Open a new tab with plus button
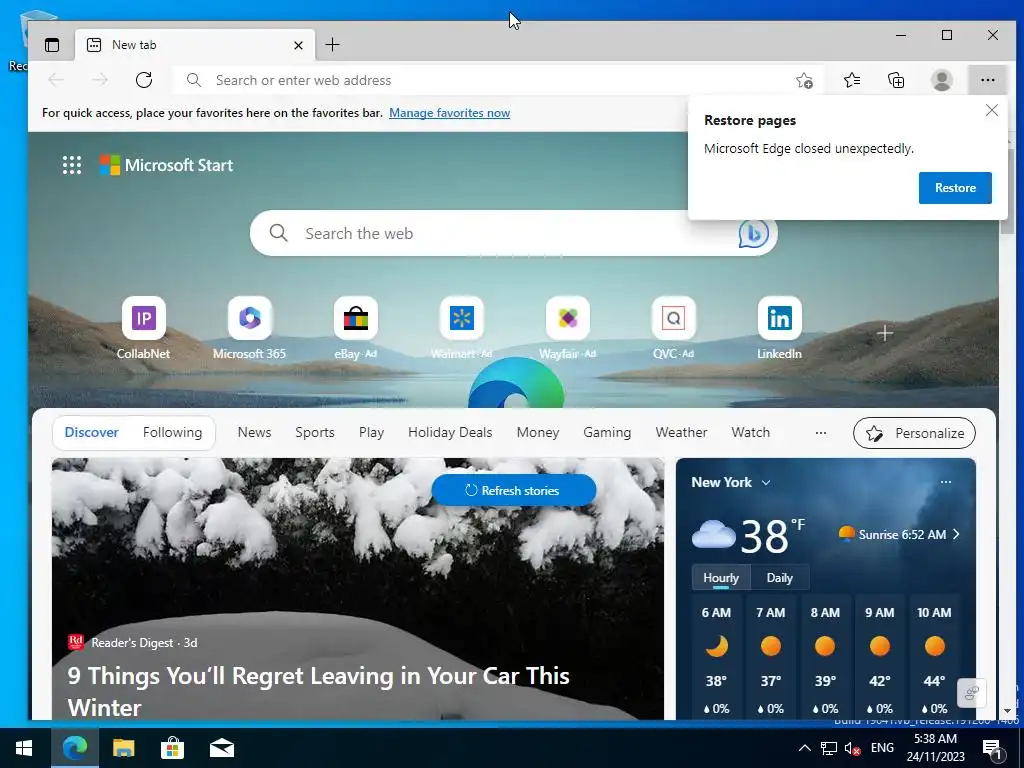This screenshot has height=768, width=1024. coord(332,44)
